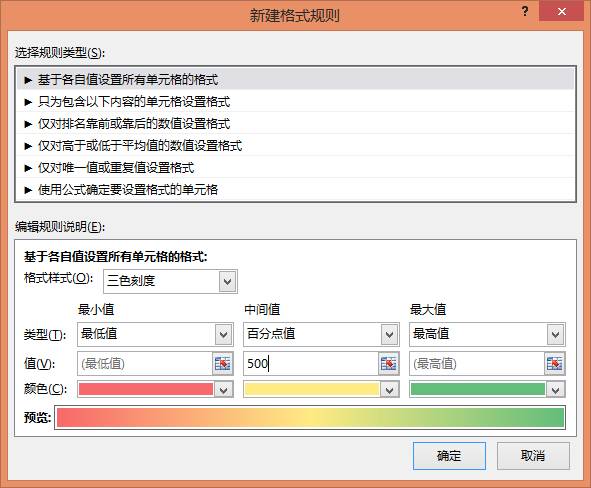The width and height of the screenshot is (591, 488).
Task: Click the help question mark icon
Action: [x=525, y=11]
